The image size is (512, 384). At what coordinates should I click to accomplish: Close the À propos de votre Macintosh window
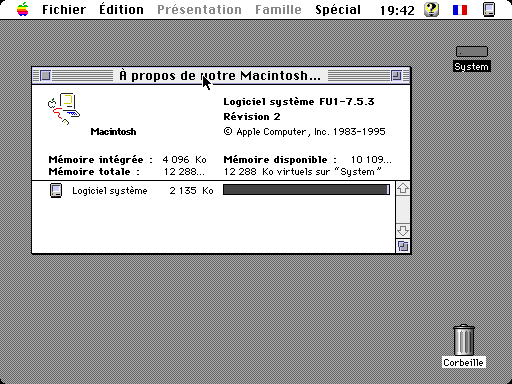(x=45, y=76)
